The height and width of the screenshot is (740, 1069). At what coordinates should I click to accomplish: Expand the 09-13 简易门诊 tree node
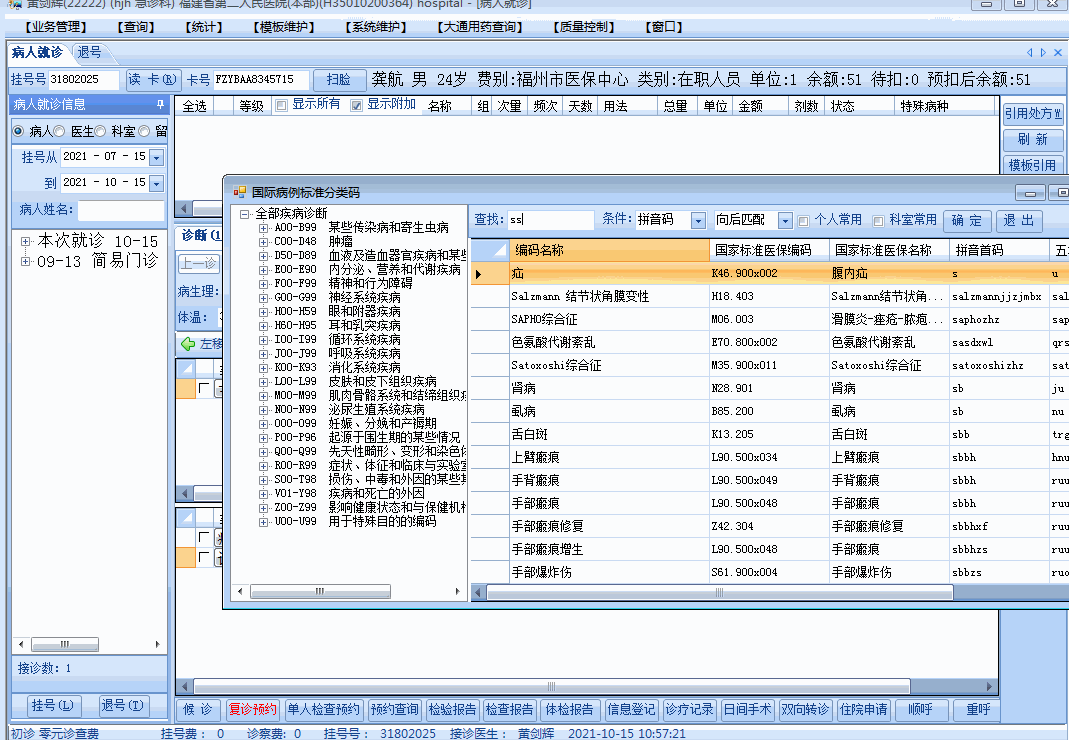click(x=25, y=261)
